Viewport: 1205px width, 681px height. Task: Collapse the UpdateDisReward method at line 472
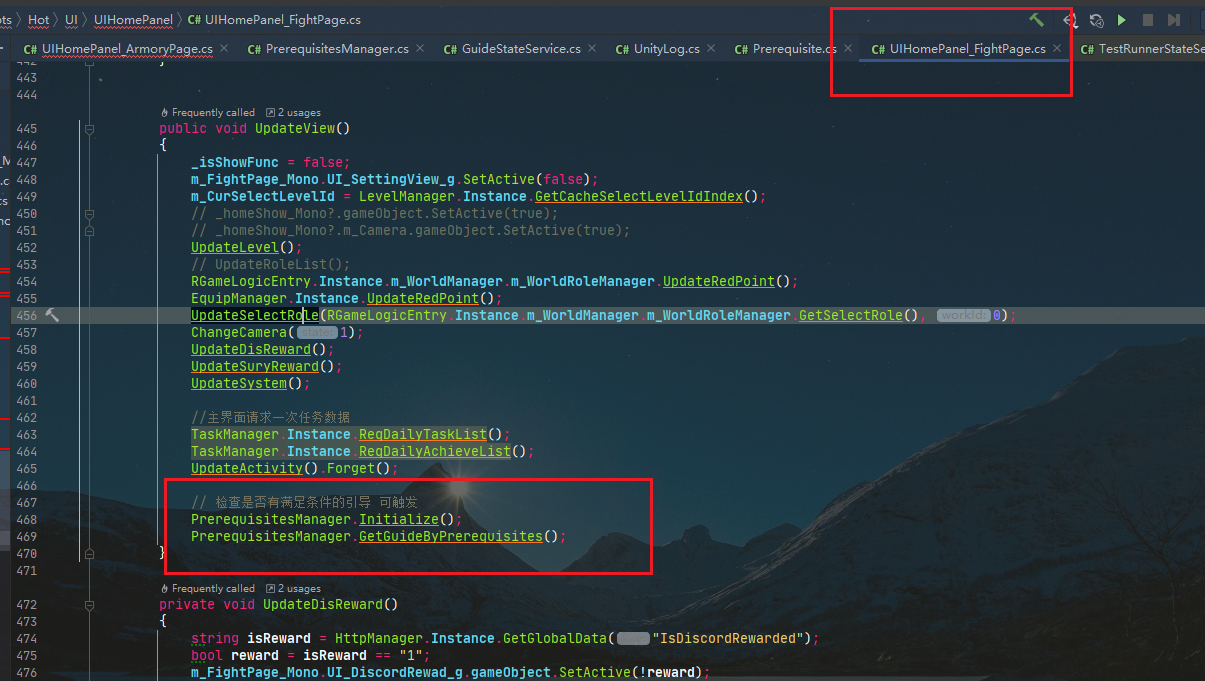coord(89,605)
